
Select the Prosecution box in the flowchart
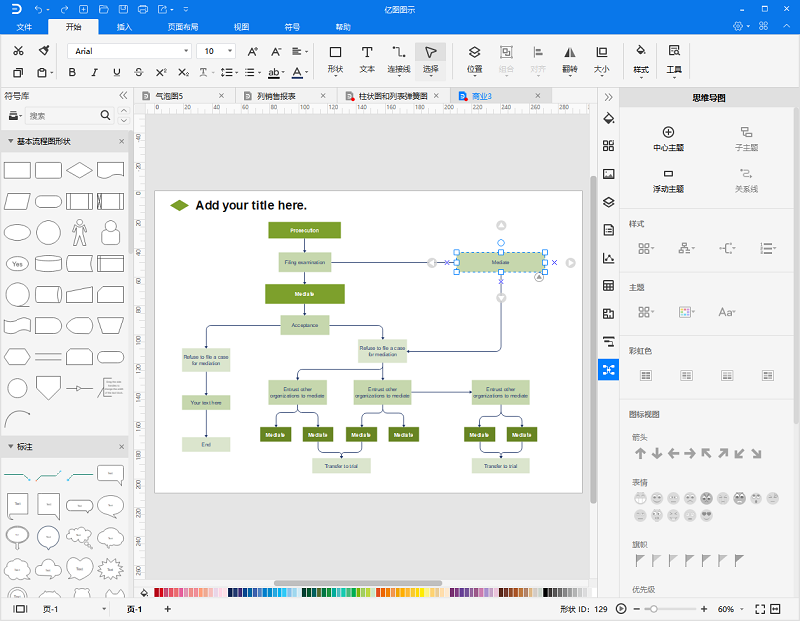pyautogui.click(x=305, y=230)
